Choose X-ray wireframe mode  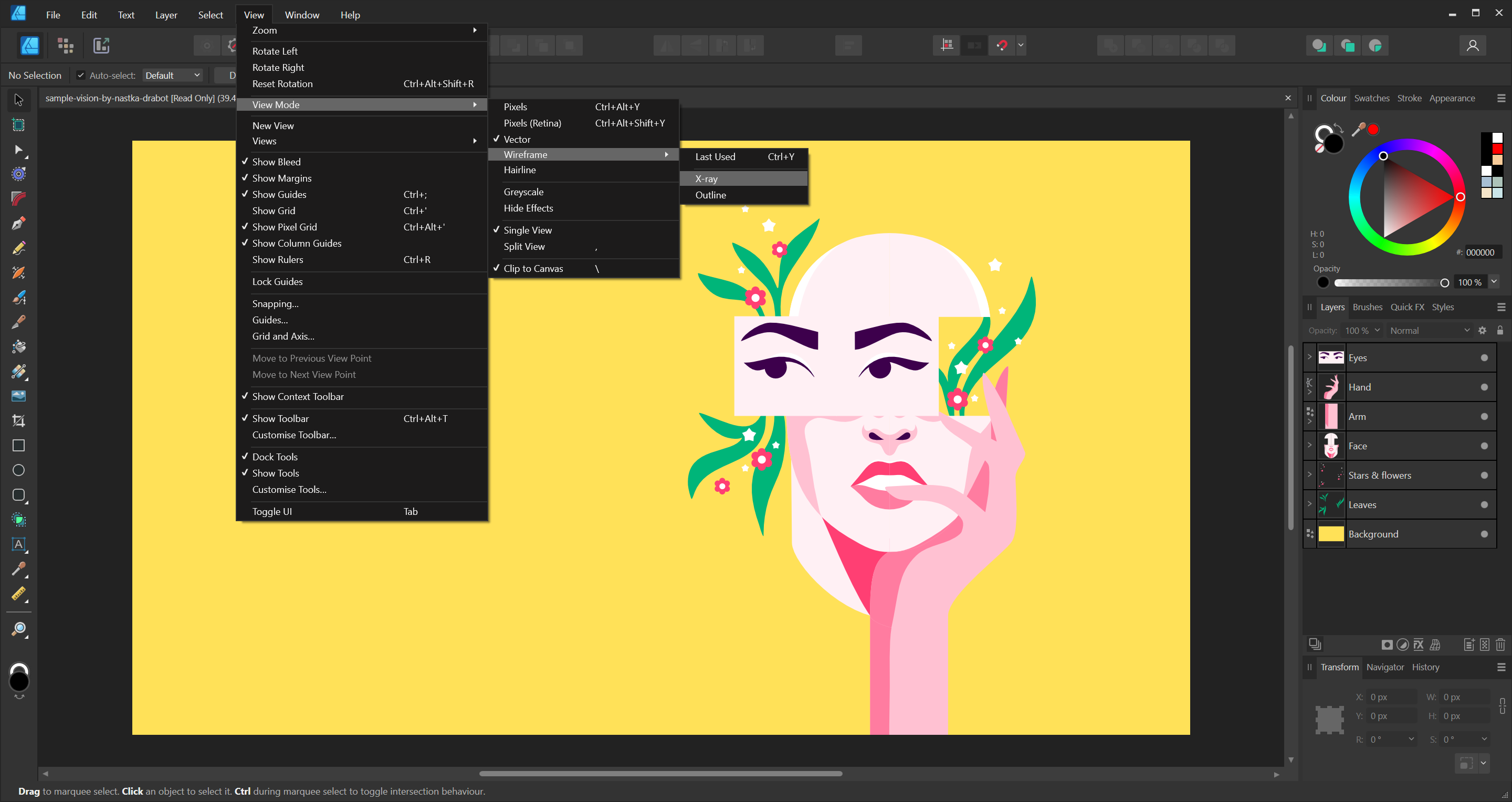coord(706,178)
